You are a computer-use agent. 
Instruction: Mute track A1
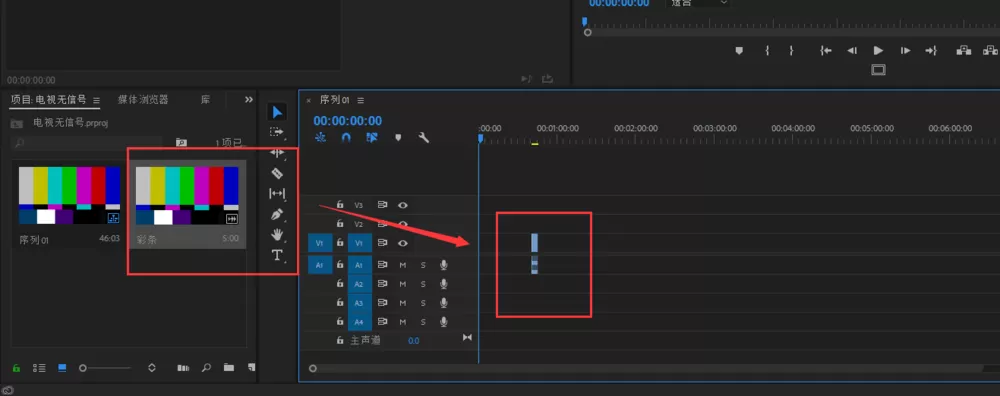(403, 265)
